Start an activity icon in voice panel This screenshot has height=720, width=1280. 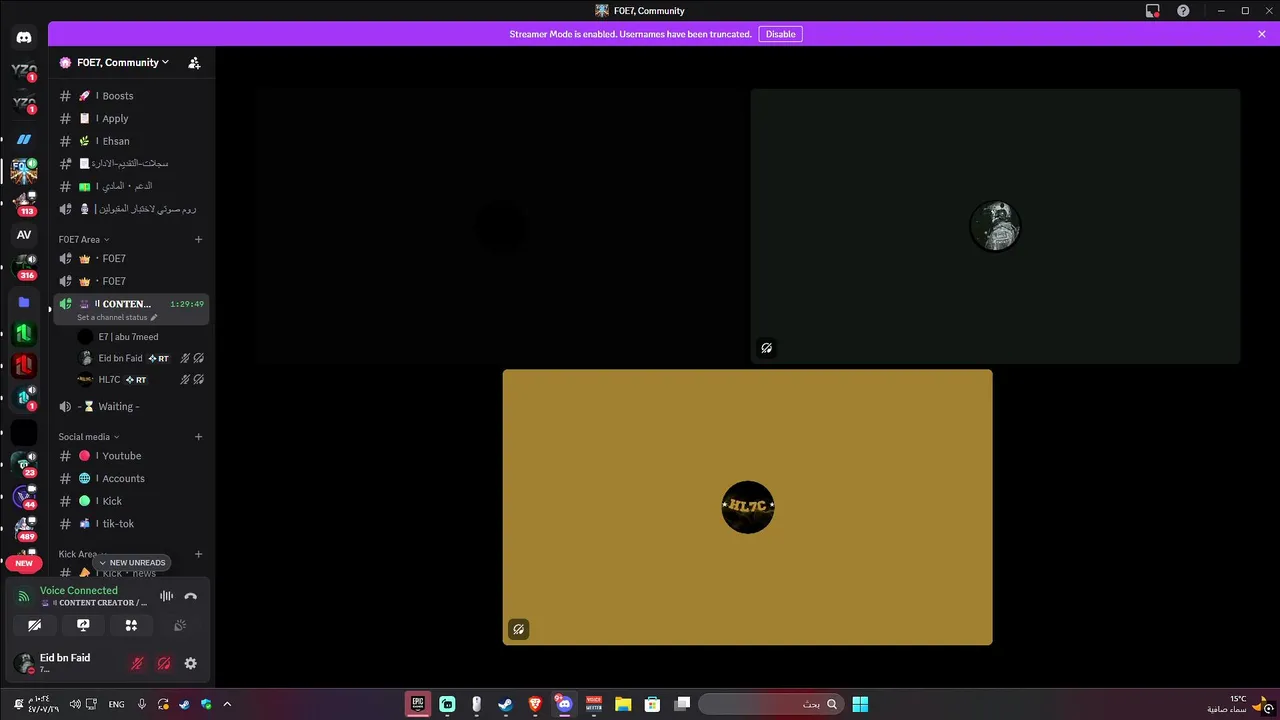pyautogui.click(x=131, y=625)
